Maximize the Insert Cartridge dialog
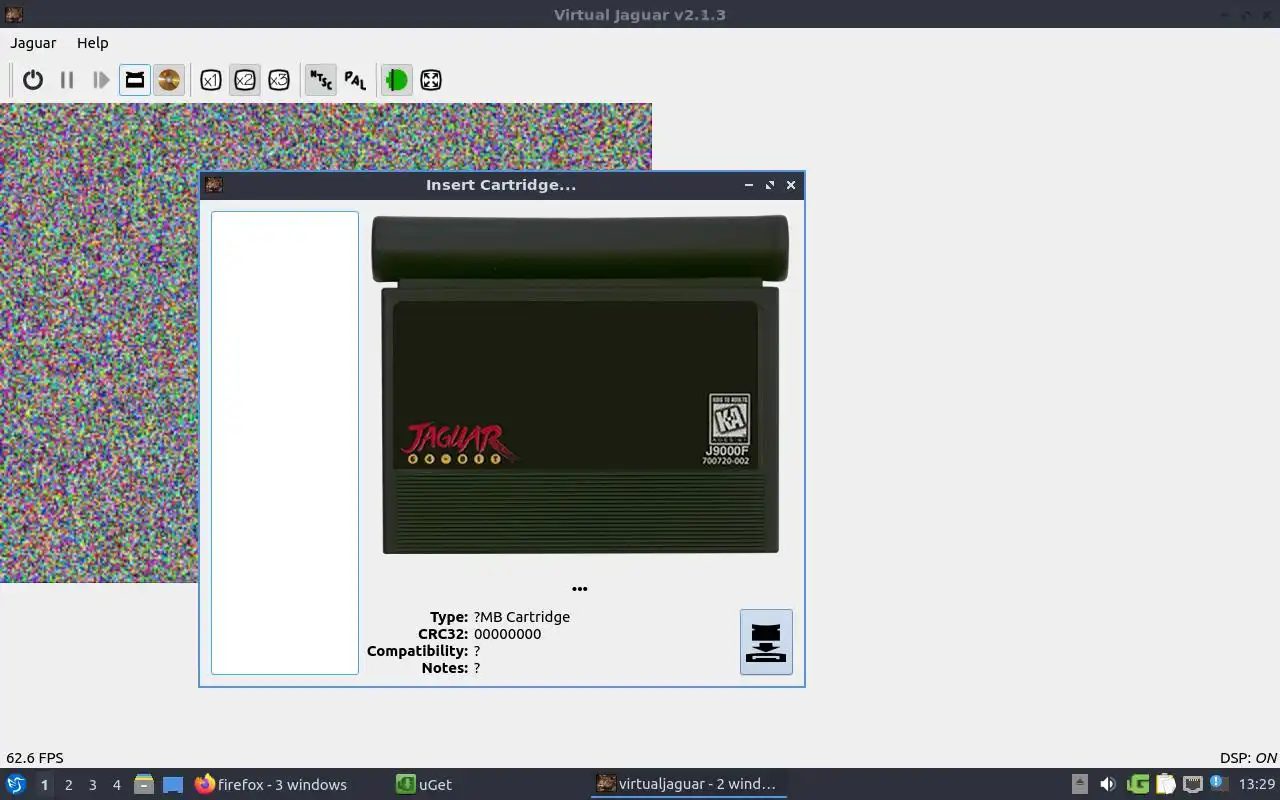The width and height of the screenshot is (1280, 800). tap(770, 185)
